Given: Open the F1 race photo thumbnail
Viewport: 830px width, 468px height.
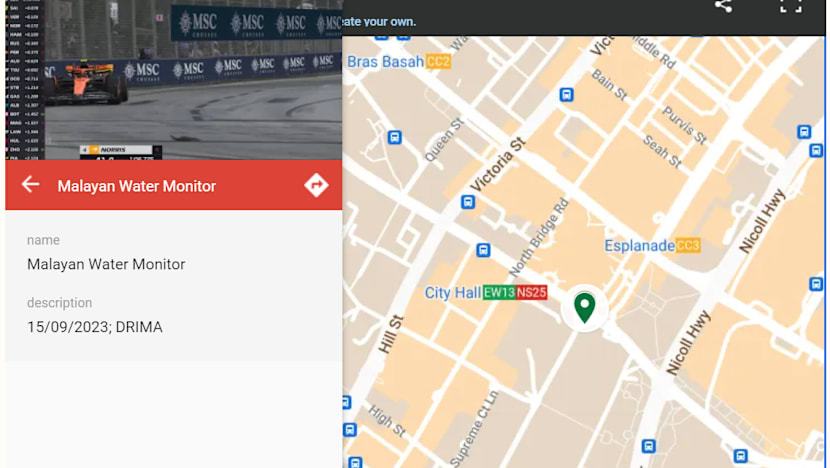Looking at the screenshot, I should coord(173,80).
